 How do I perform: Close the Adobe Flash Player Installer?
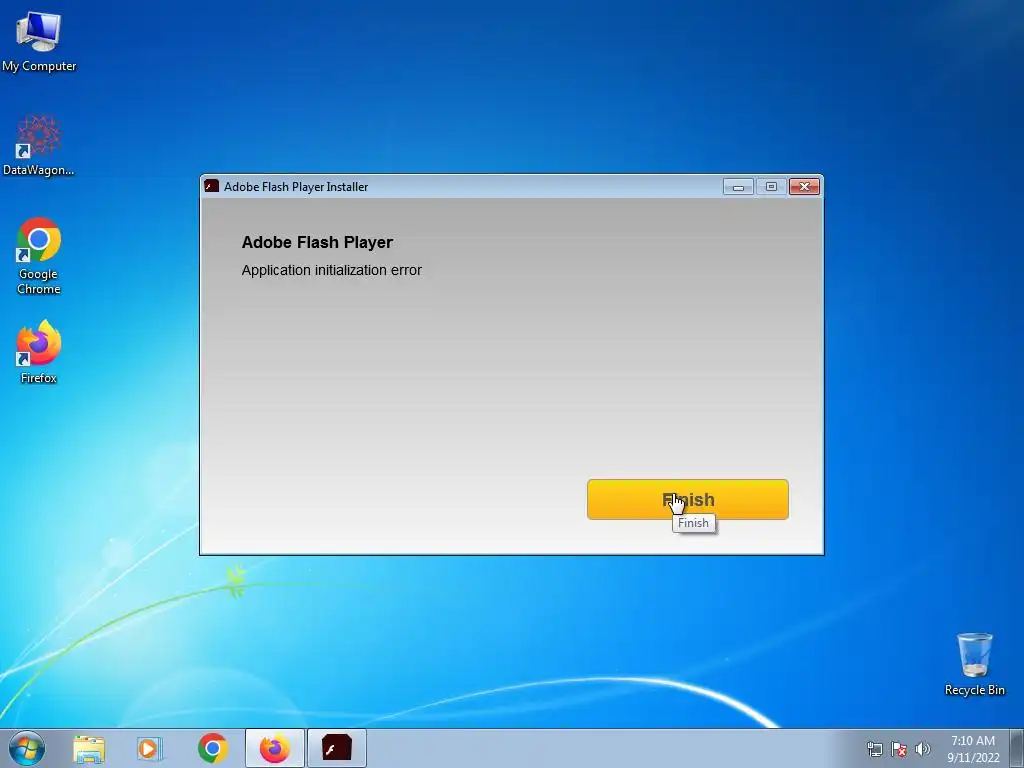805,187
